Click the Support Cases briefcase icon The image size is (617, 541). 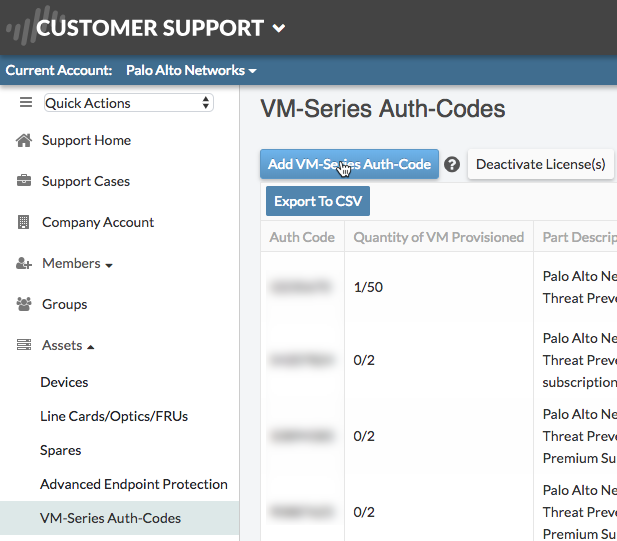pyautogui.click(x=24, y=182)
